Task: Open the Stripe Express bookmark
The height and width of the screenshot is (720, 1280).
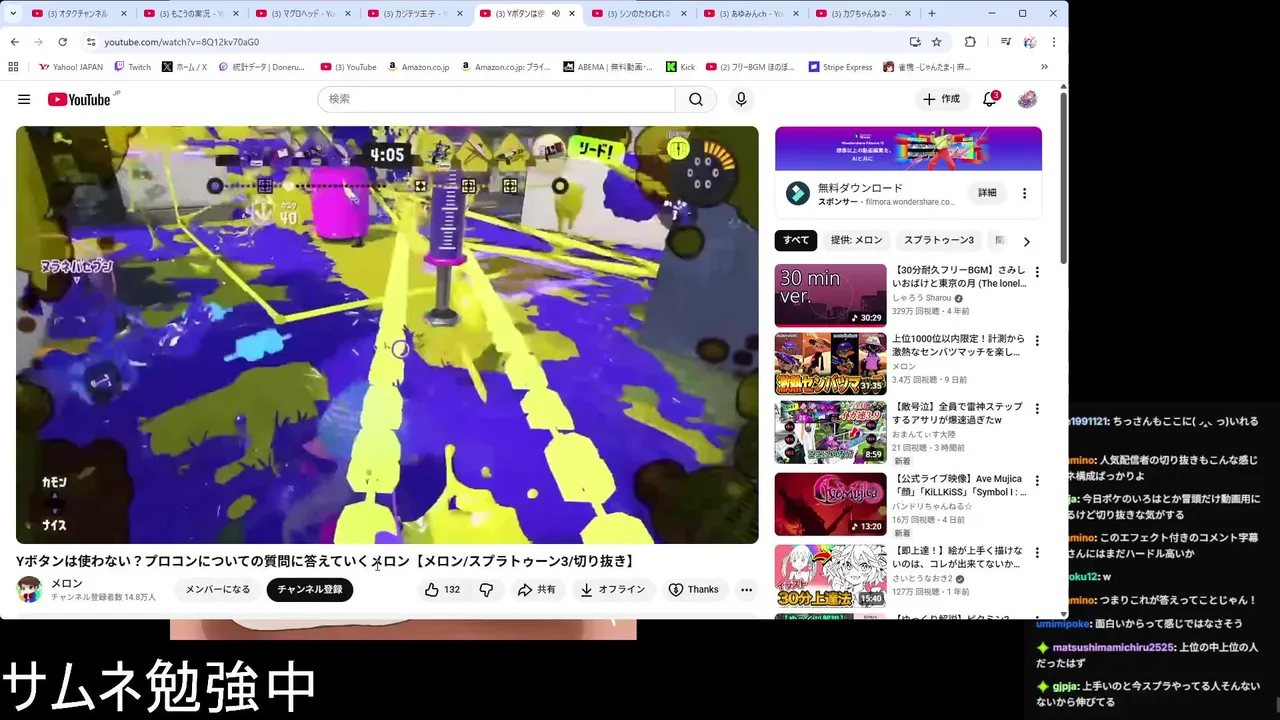Action: point(840,67)
